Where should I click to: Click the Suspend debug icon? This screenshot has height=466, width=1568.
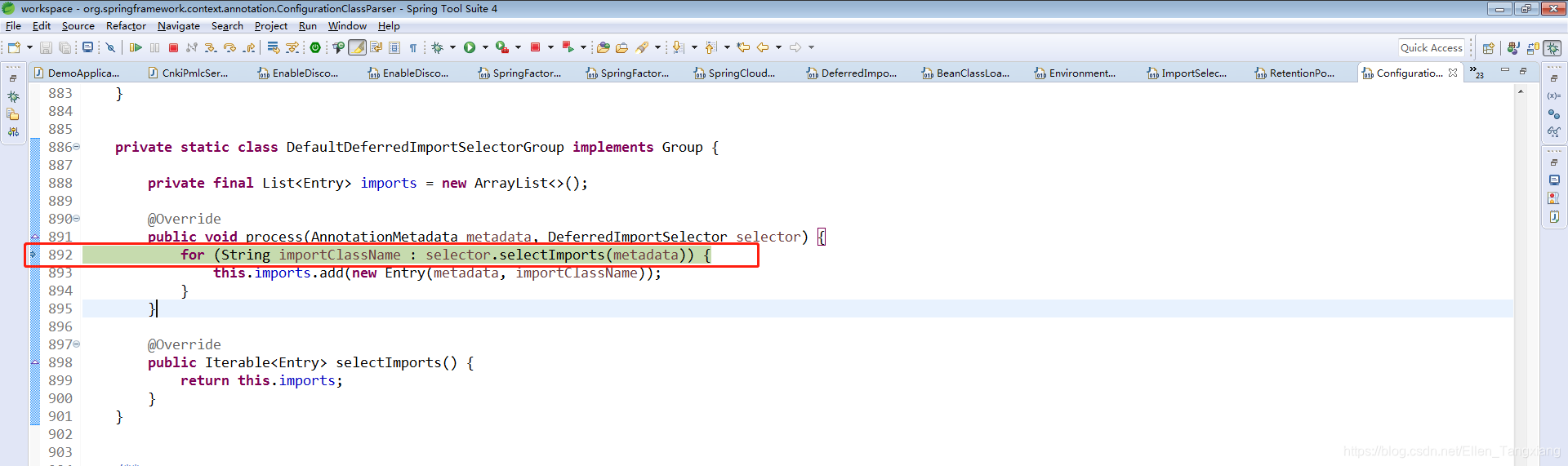[154, 47]
